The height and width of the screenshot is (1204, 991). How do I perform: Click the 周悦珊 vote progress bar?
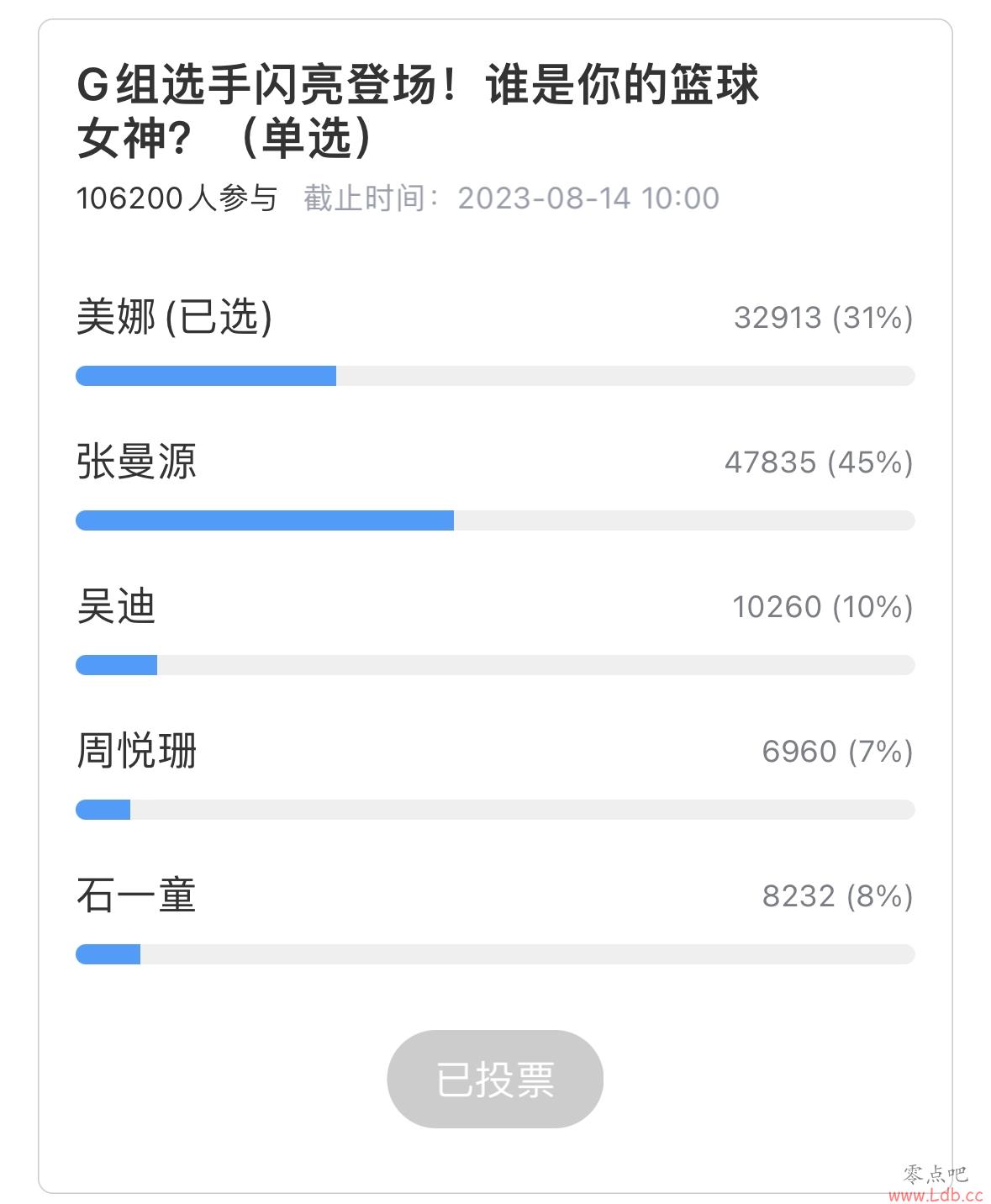pyautogui.click(x=495, y=810)
